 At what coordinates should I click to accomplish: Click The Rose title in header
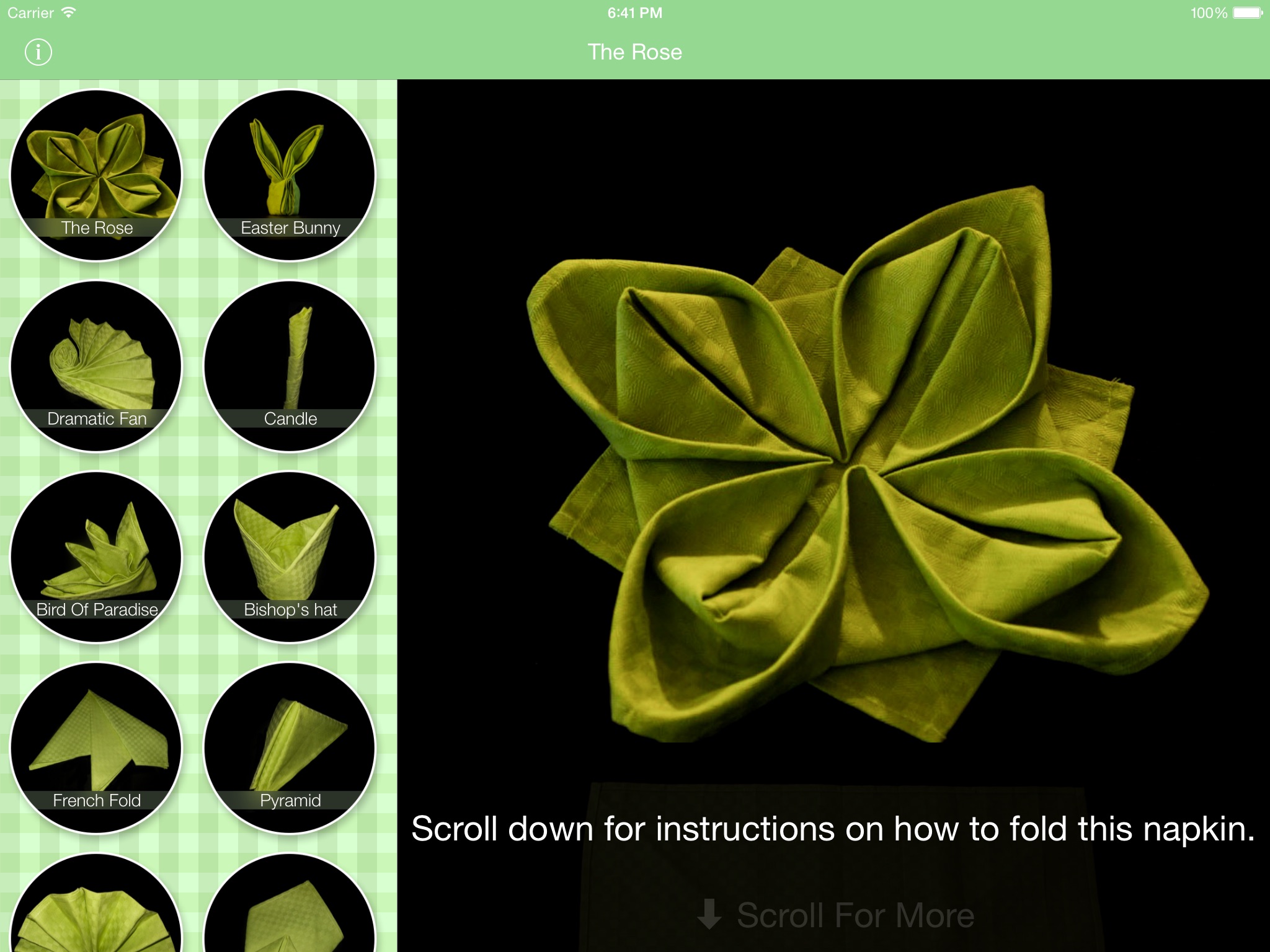(x=634, y=52)
